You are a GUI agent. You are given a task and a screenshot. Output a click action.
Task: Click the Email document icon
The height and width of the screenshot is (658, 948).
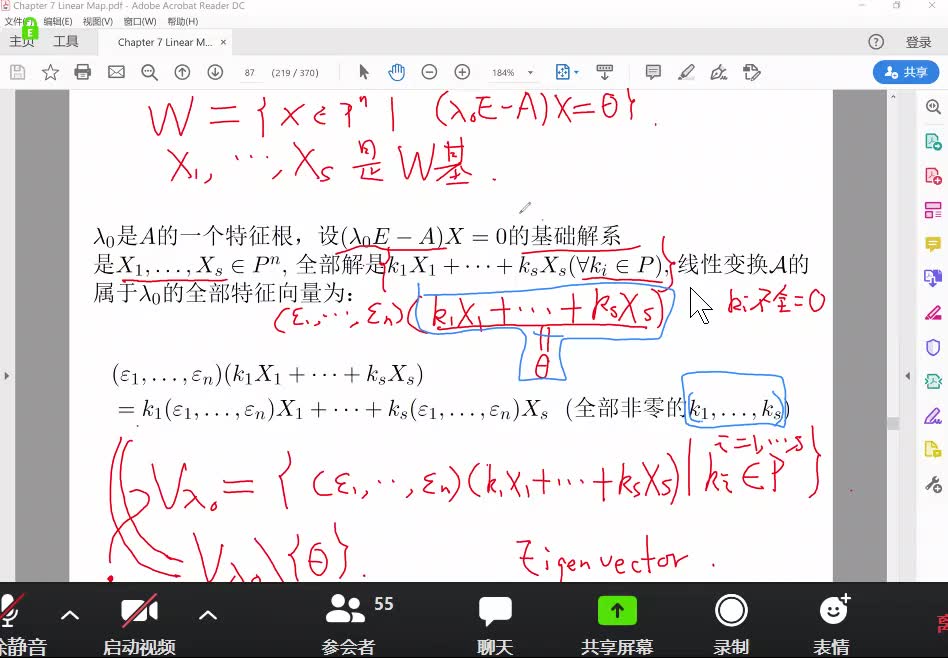[x=118, y=71]
